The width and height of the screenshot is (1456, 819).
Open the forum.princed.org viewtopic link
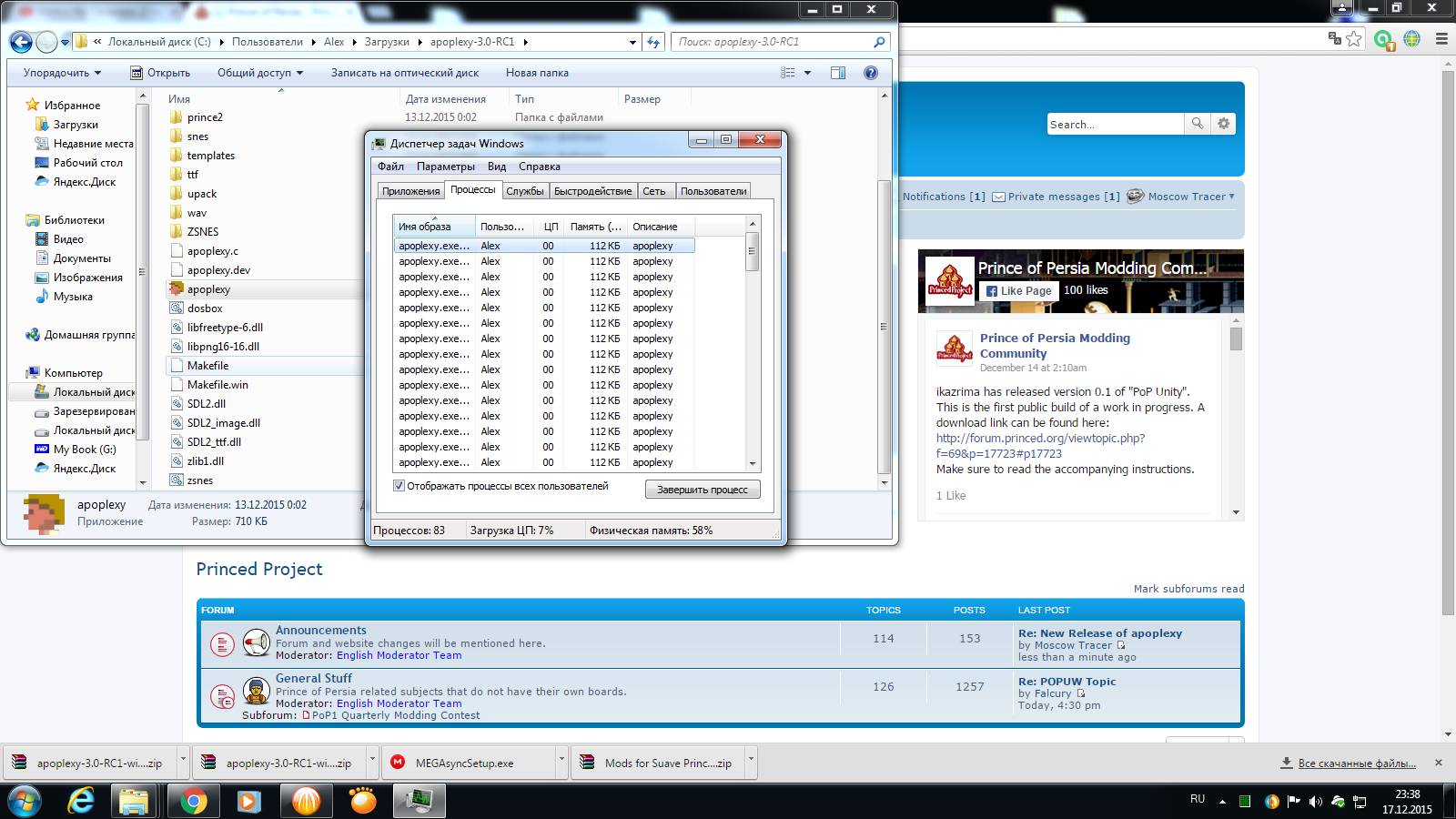point(1040,446)
